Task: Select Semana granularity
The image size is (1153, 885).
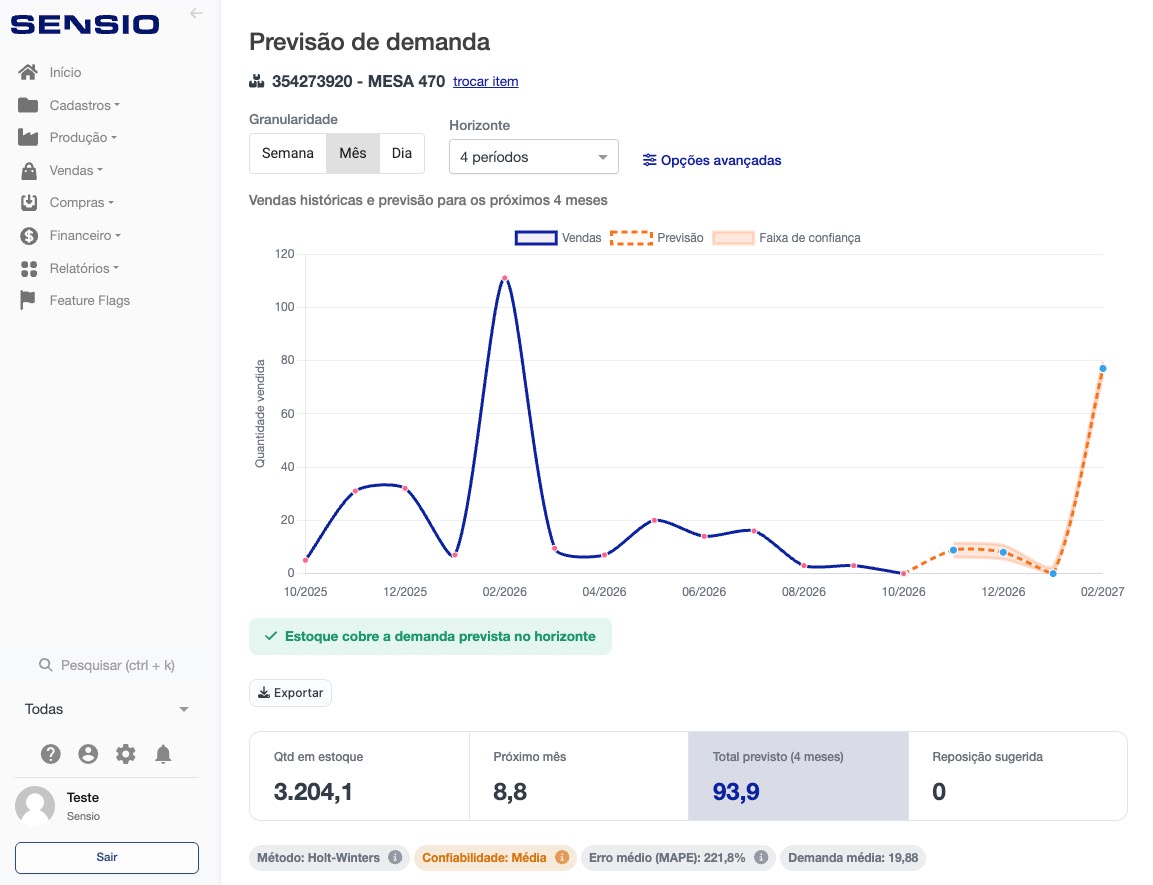Action: click(x=288, y=154)
